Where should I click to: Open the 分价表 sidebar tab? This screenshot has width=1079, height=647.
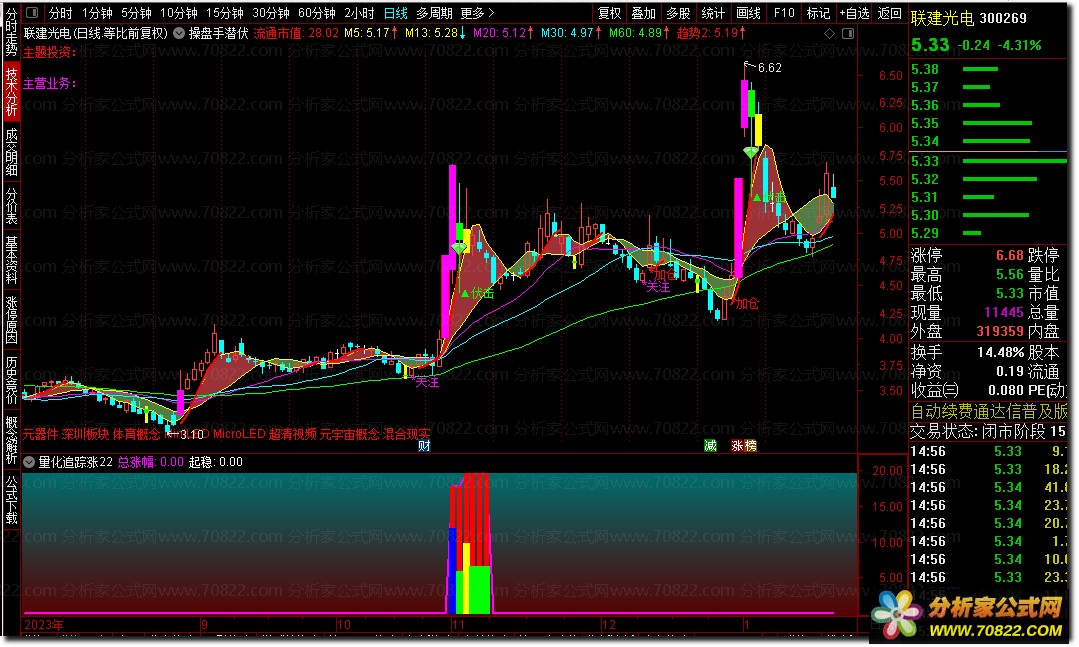(x=11, y=206)
